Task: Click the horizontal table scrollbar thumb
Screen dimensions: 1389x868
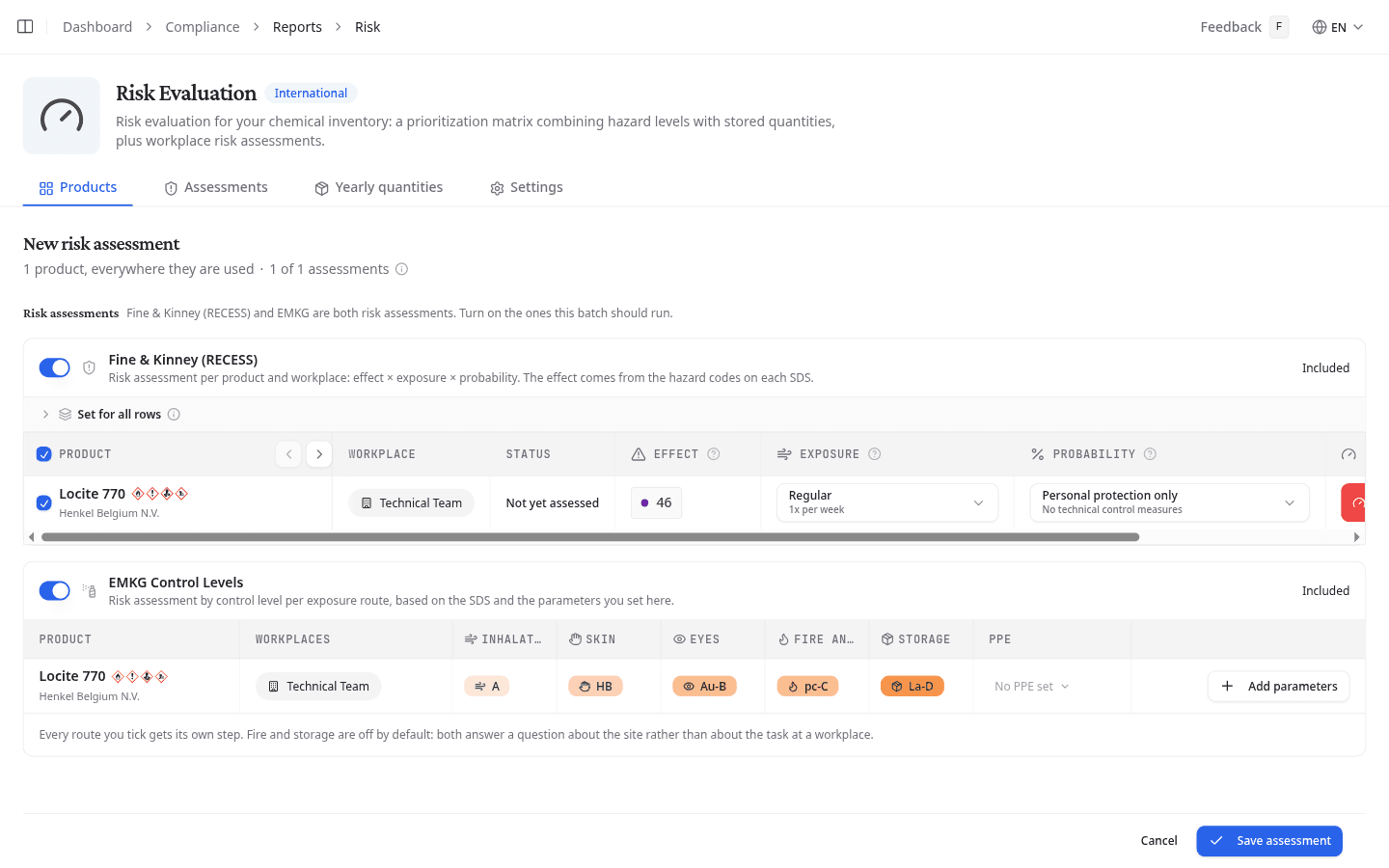Action: 590,537
